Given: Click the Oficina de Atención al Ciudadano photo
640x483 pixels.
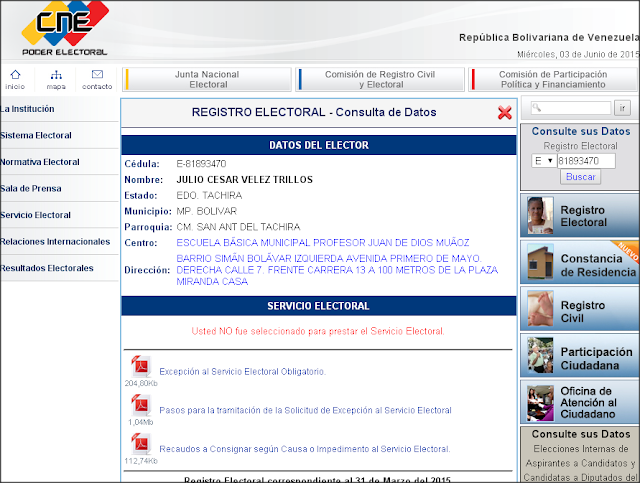Looking at the screenshot, I should [540, 403].
